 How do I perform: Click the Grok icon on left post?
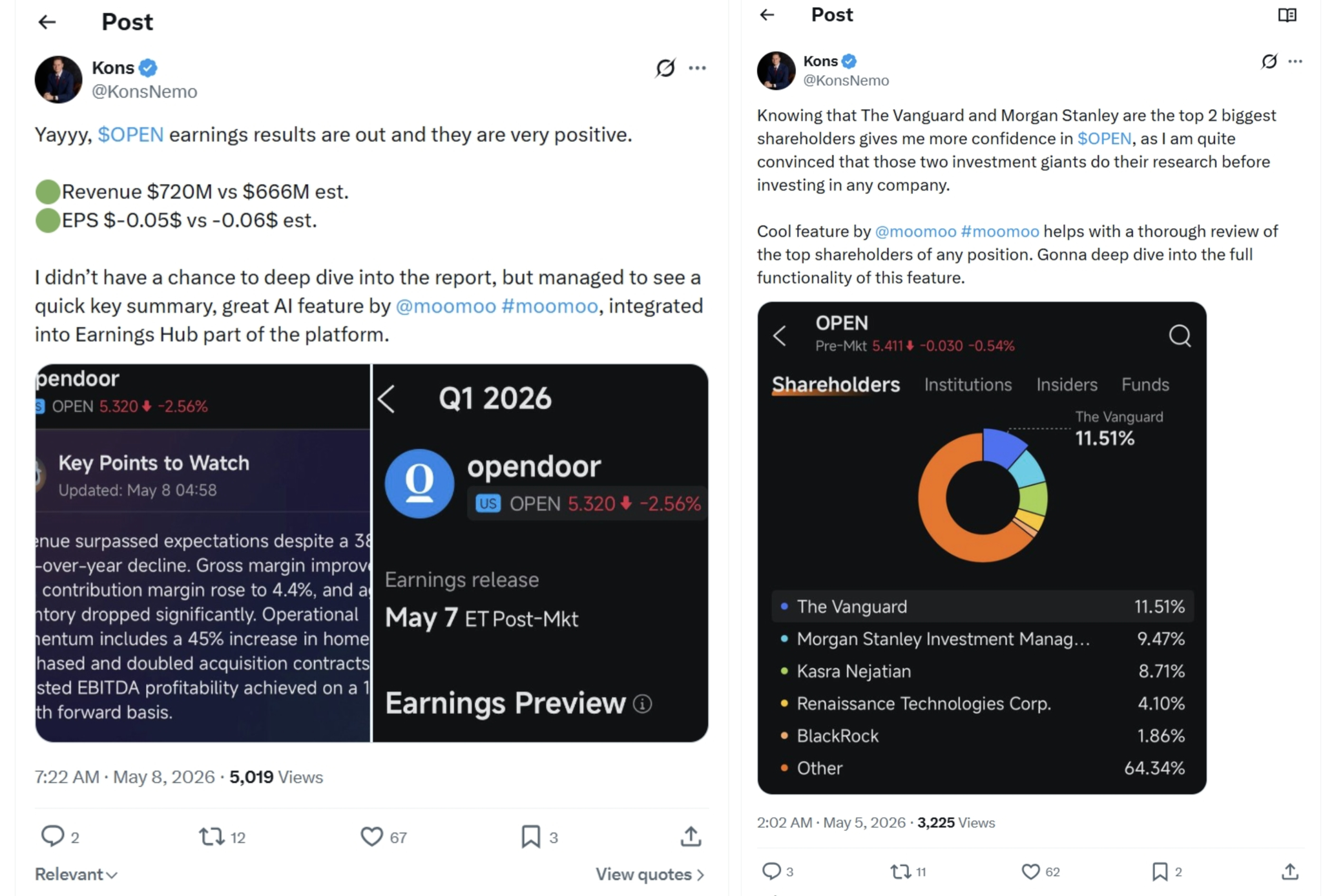[x=665, y=68]
